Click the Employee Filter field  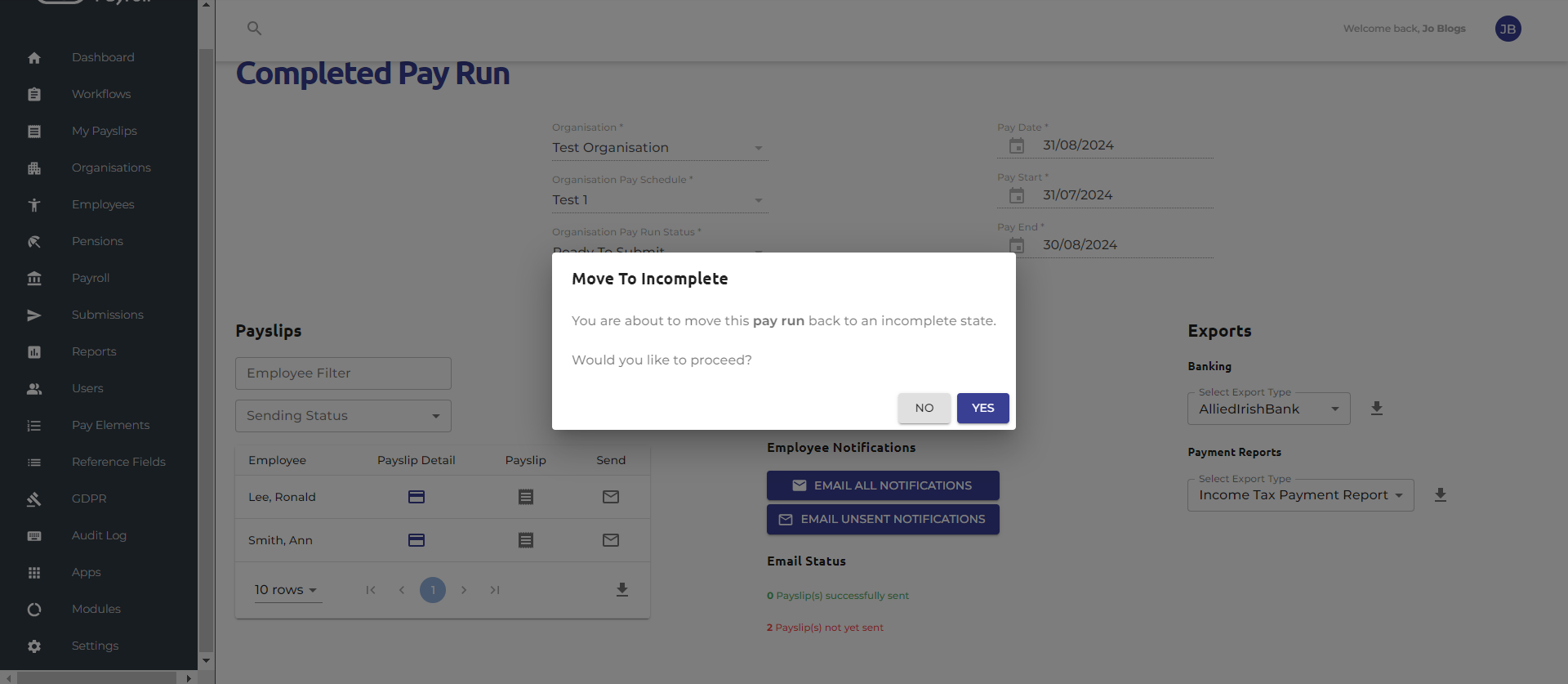[343, 373]
